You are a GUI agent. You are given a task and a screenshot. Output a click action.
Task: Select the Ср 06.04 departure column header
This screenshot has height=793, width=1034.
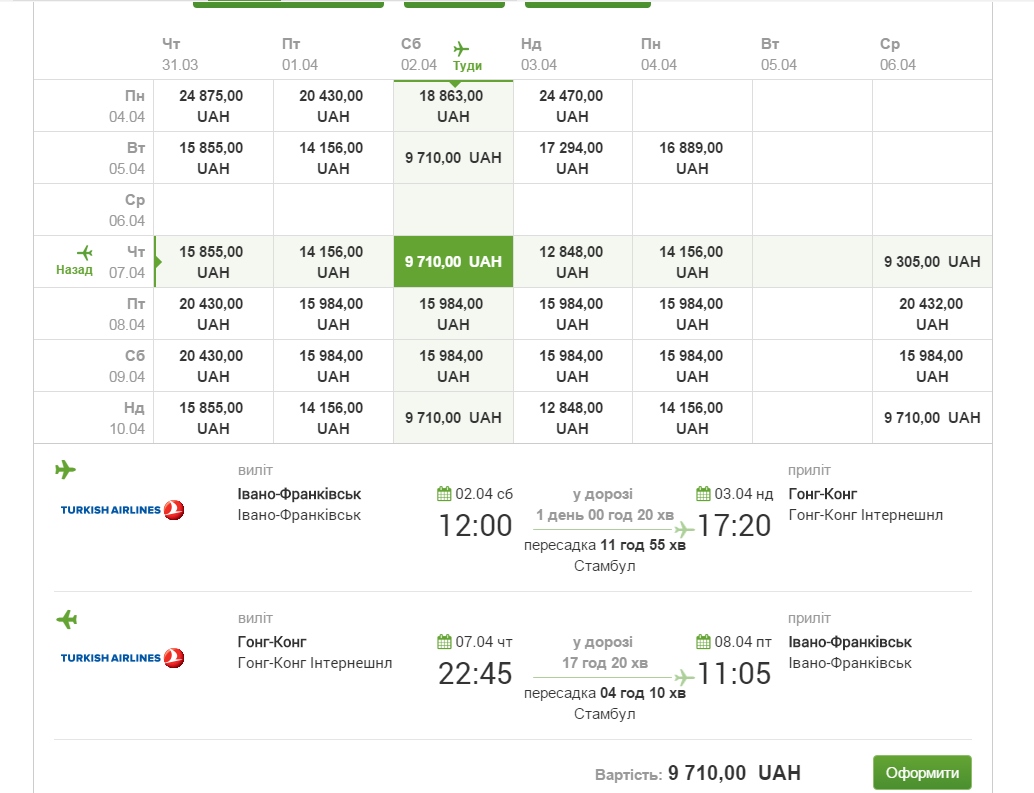point(897,54)
